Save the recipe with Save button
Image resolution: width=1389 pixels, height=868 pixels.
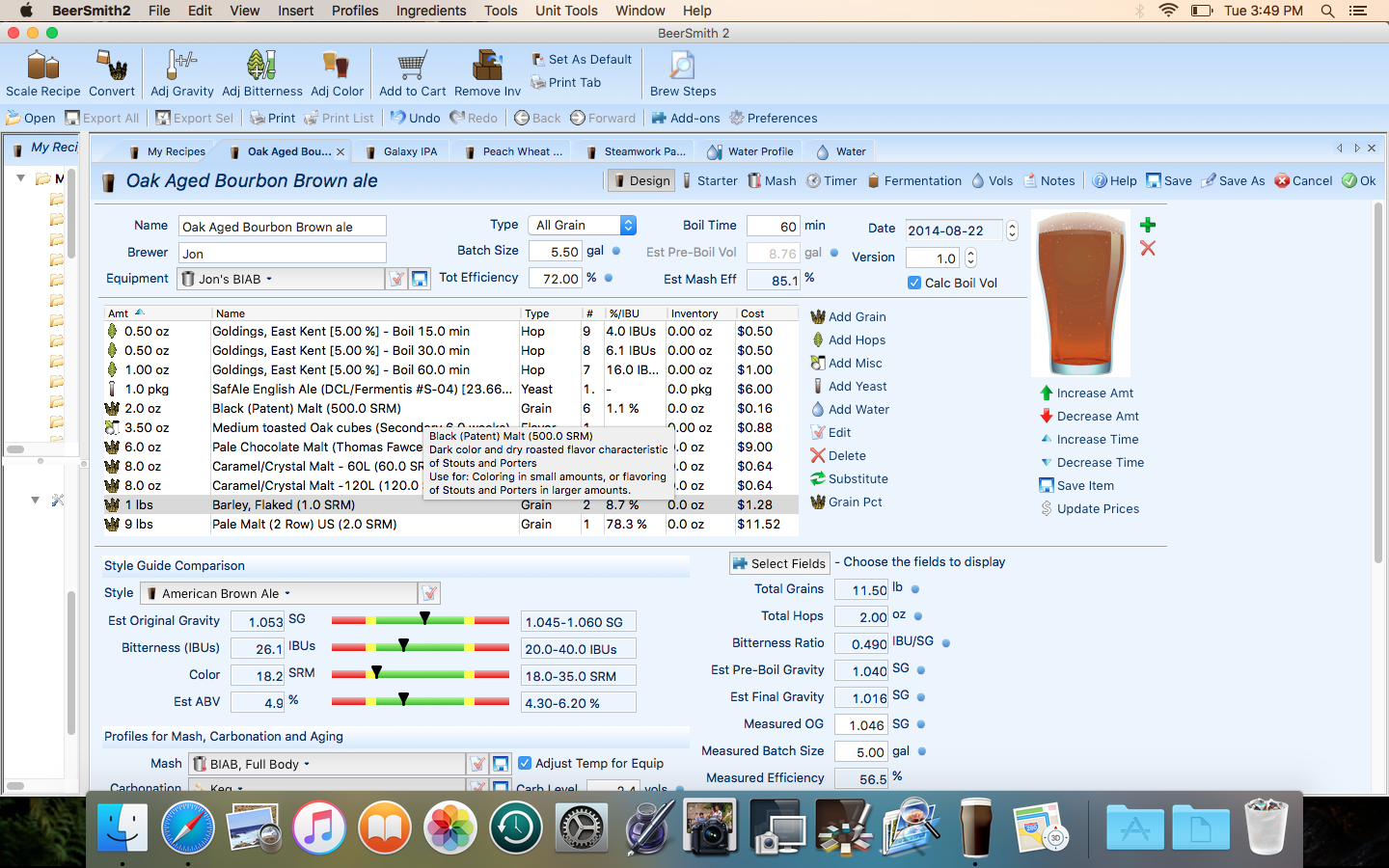pos(1169,180)
